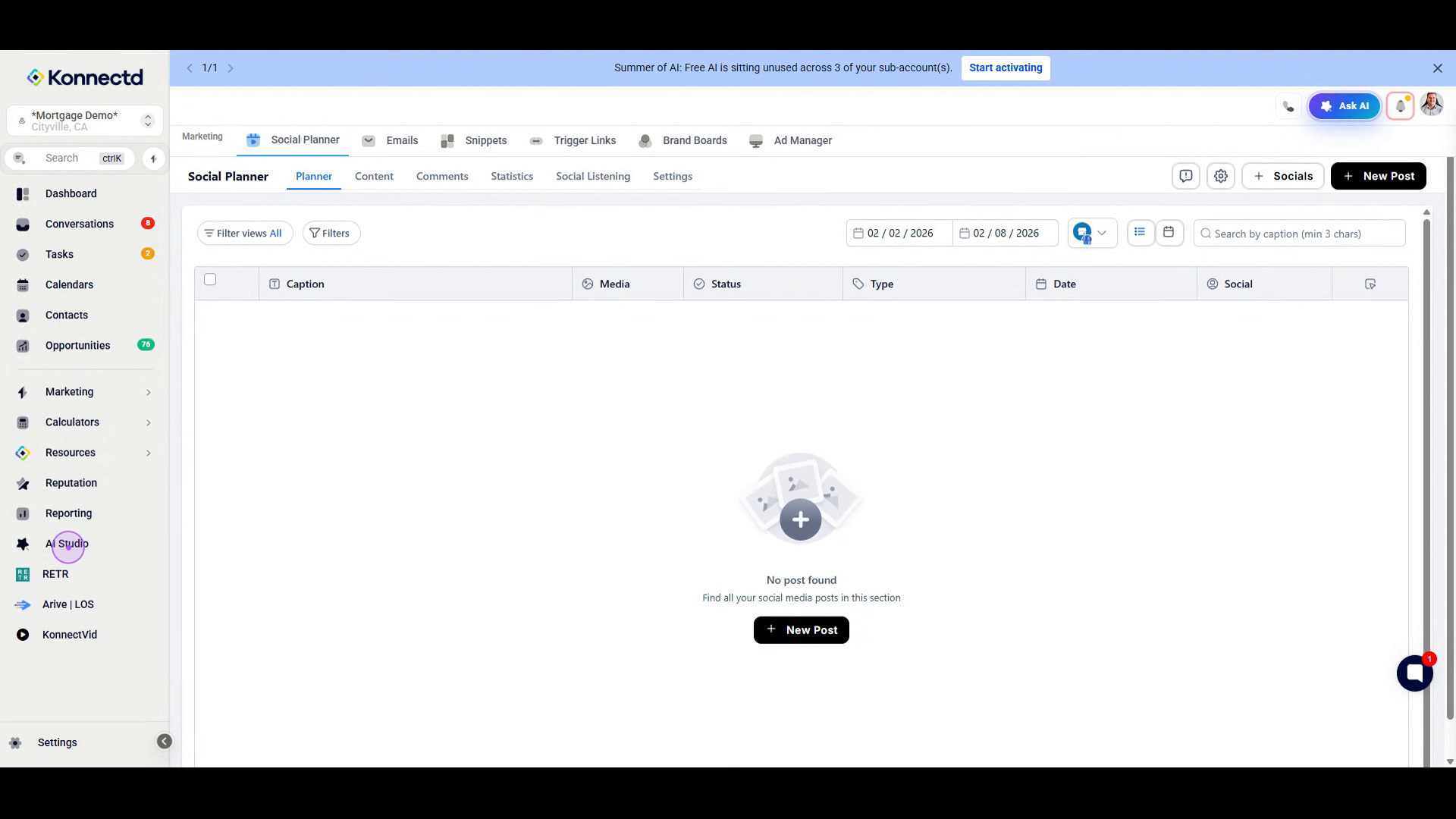
Task: Click the large plus empty-state illustration
Action: 801,498
